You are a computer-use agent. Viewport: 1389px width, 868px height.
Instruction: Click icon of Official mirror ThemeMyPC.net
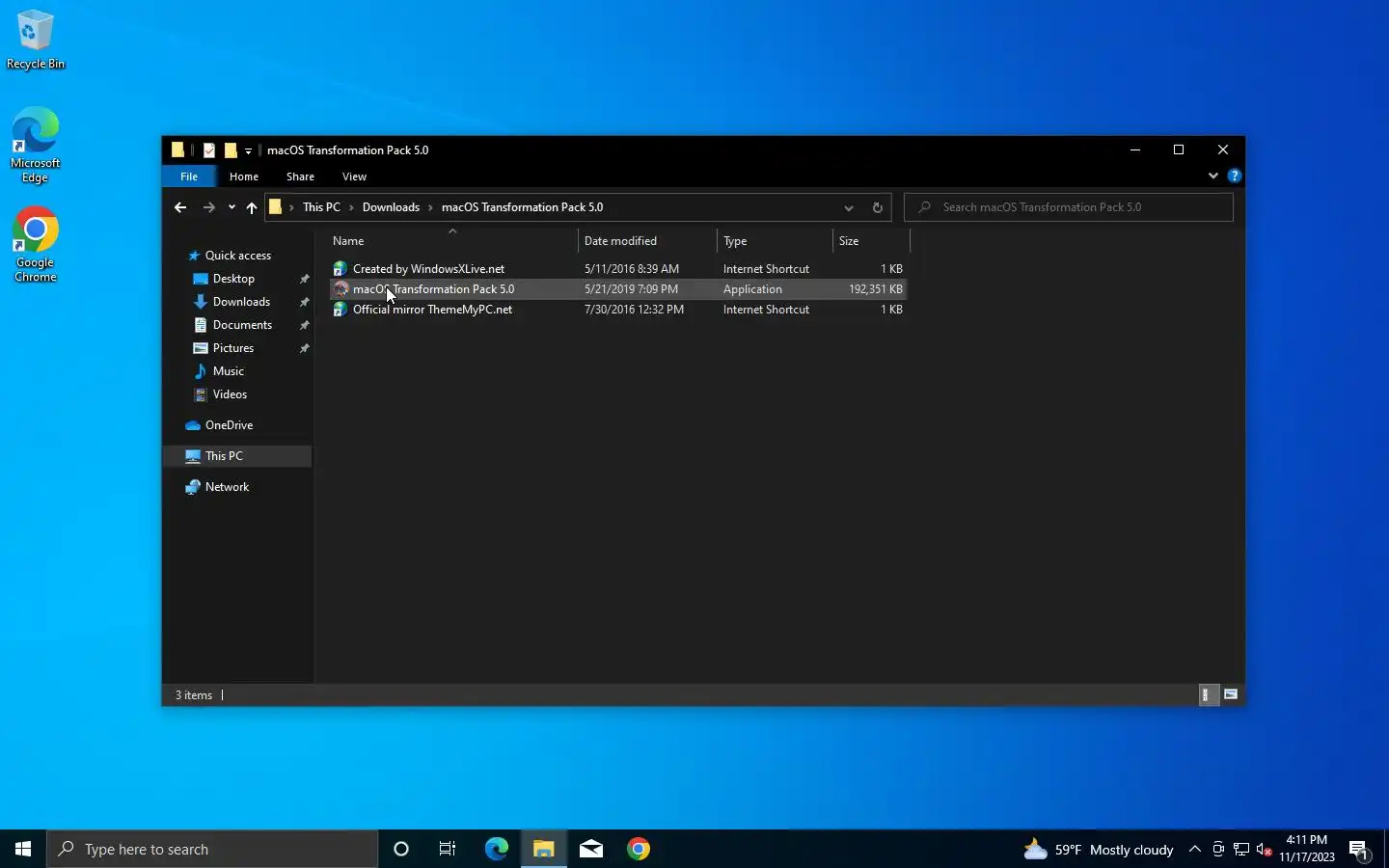(x=340, y=310)
